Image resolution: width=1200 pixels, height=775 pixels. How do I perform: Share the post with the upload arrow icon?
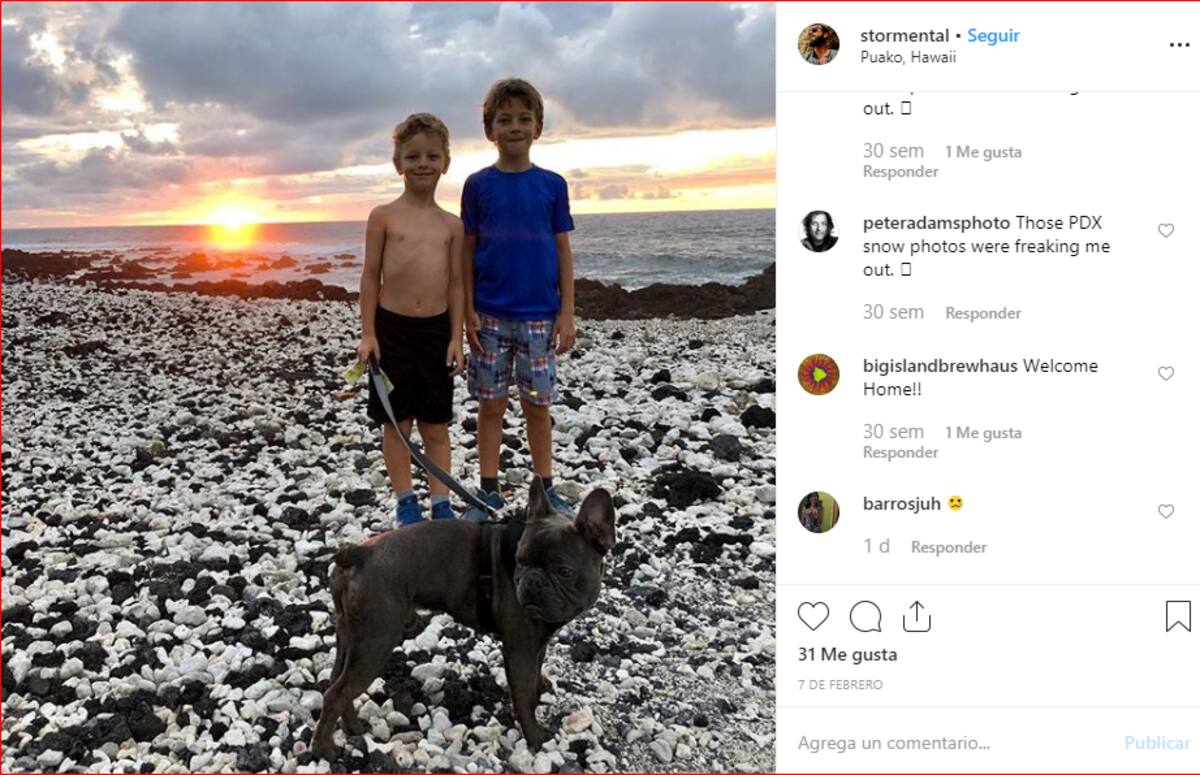coord(917,616)
